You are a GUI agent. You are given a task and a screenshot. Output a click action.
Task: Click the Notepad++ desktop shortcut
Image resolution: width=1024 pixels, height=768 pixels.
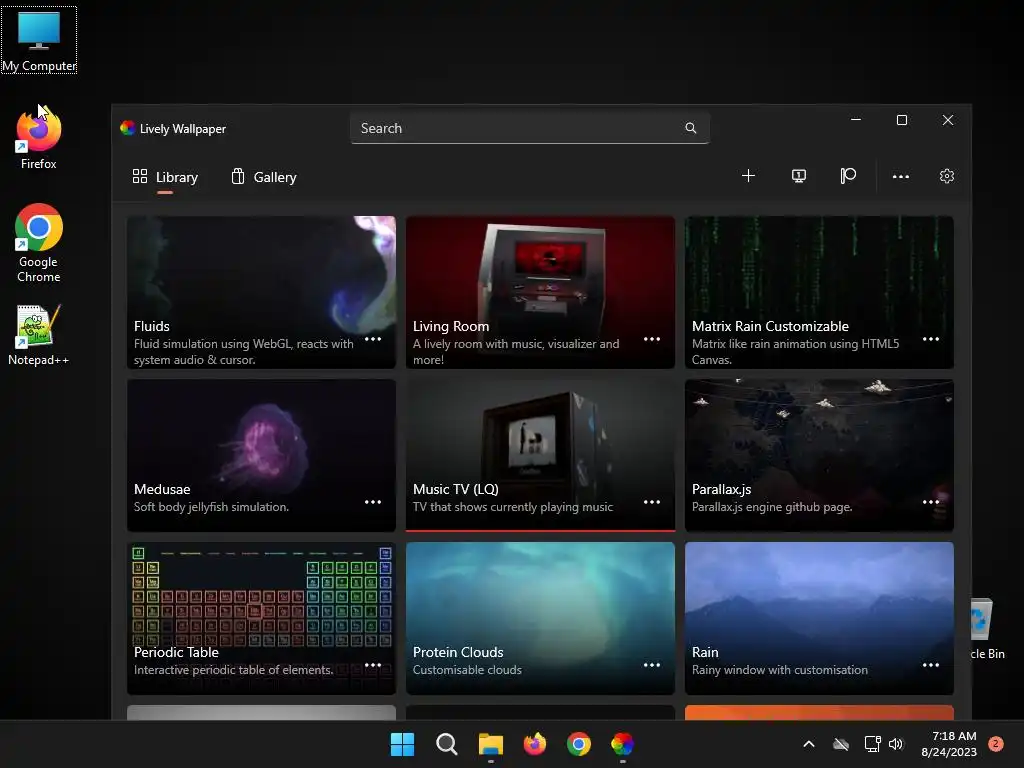point(39,335)
